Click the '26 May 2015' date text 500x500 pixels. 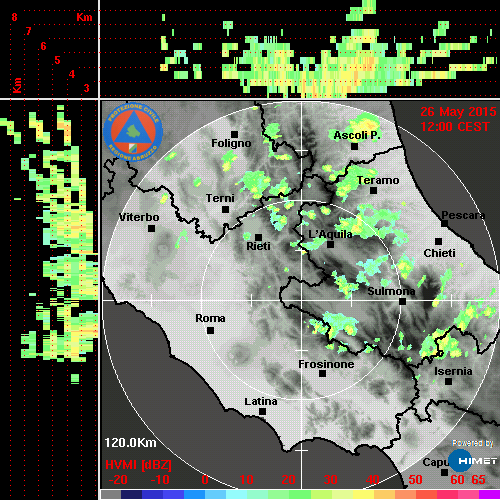click(x=458, y=112)
